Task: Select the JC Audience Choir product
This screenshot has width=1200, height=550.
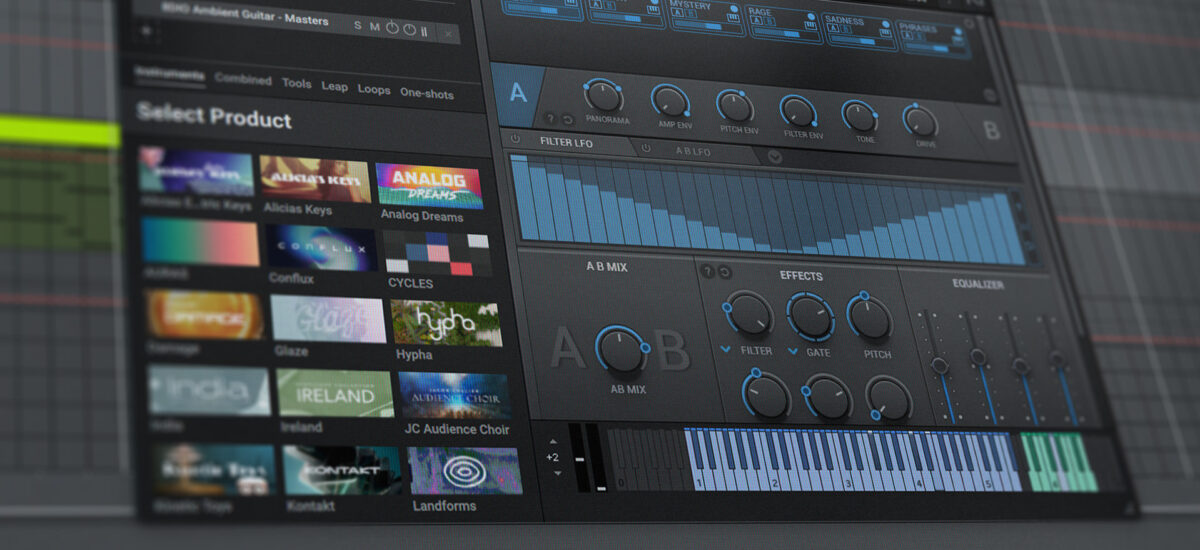Action: point(453,396)
